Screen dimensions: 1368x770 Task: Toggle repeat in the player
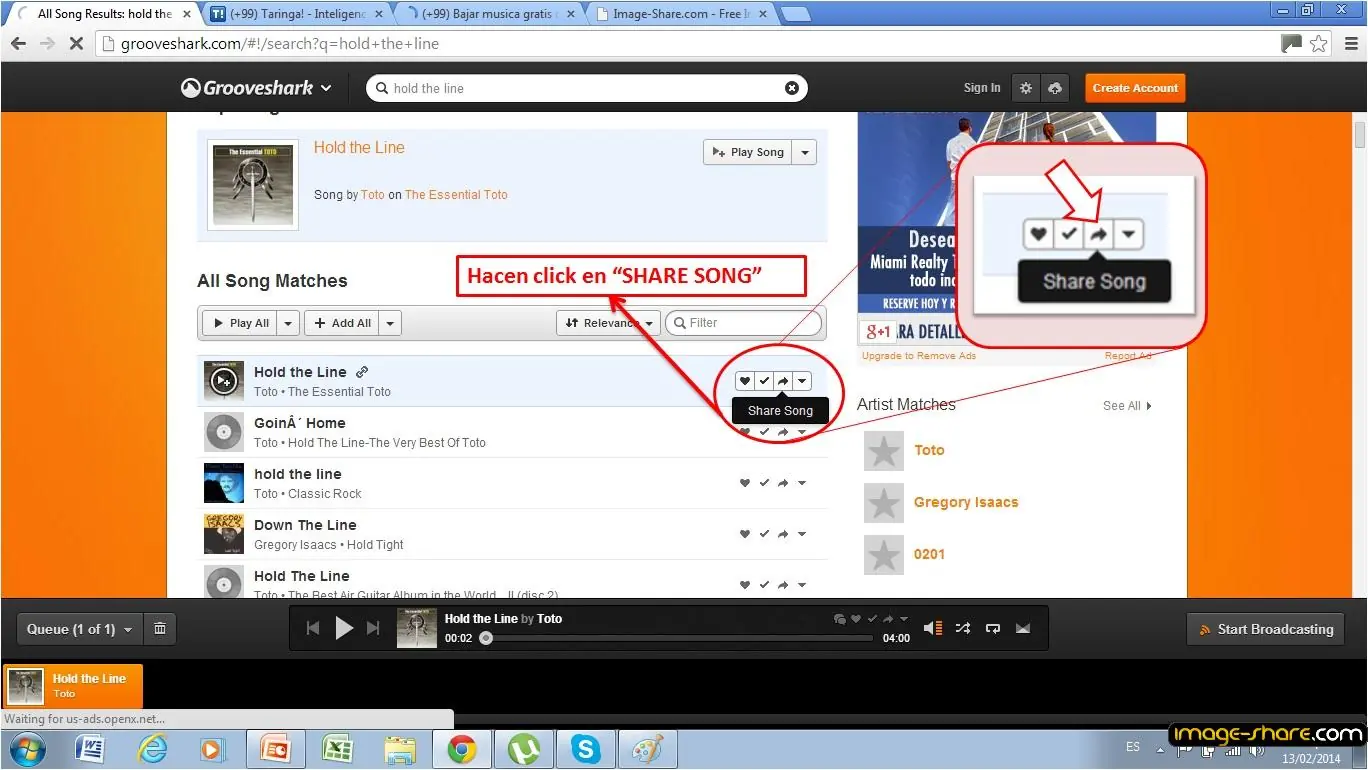click(x=993, y=628)
